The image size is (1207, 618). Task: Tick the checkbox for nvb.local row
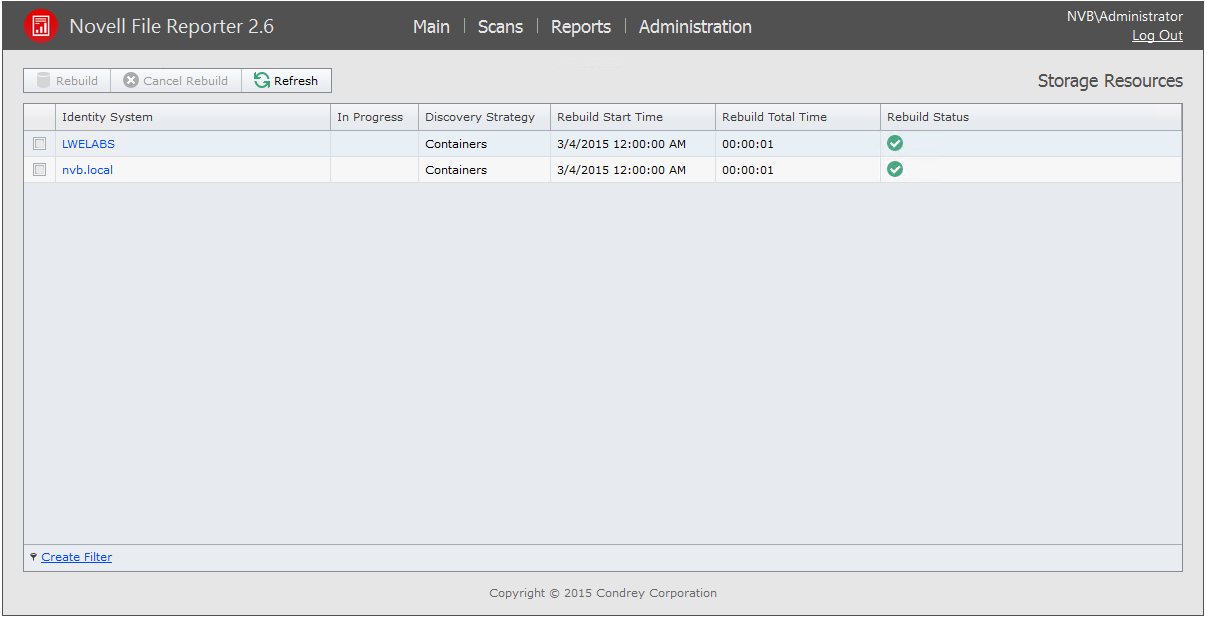[x=40, y=170]
